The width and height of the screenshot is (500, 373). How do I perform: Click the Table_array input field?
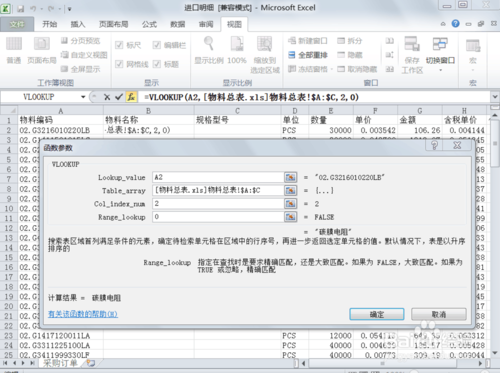(x=218, y=190)
